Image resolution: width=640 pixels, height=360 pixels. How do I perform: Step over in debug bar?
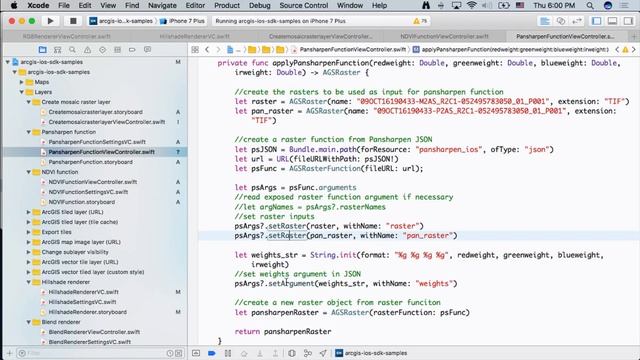pos(244,353)
